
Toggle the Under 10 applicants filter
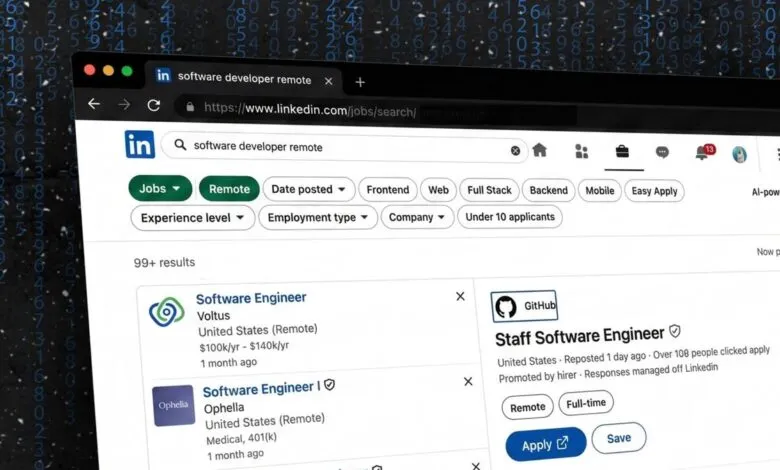tap(510, 217)
